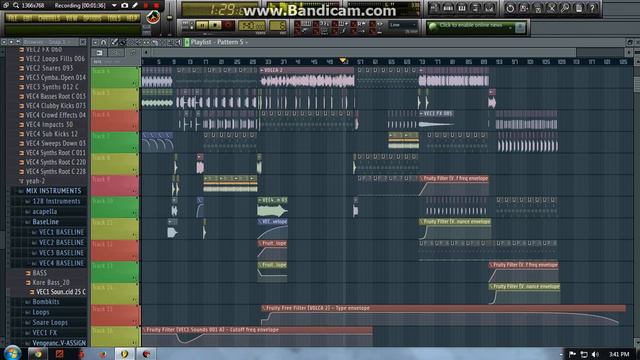Viewport: 640px width, 360px height.
Task: Click the clipboard project info icon
Action: tap(579, 8)
